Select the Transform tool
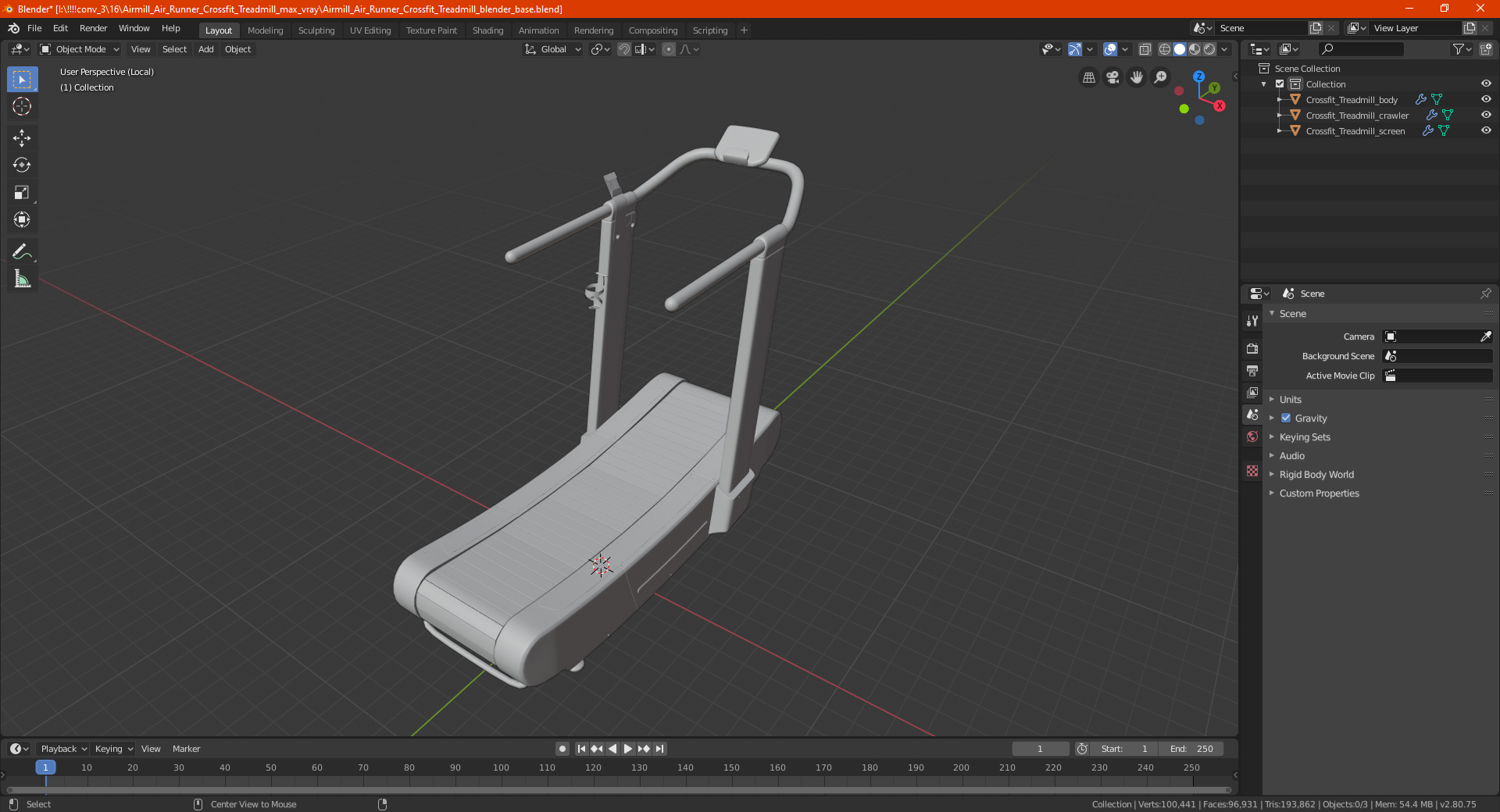 click(x=22, y=219)
